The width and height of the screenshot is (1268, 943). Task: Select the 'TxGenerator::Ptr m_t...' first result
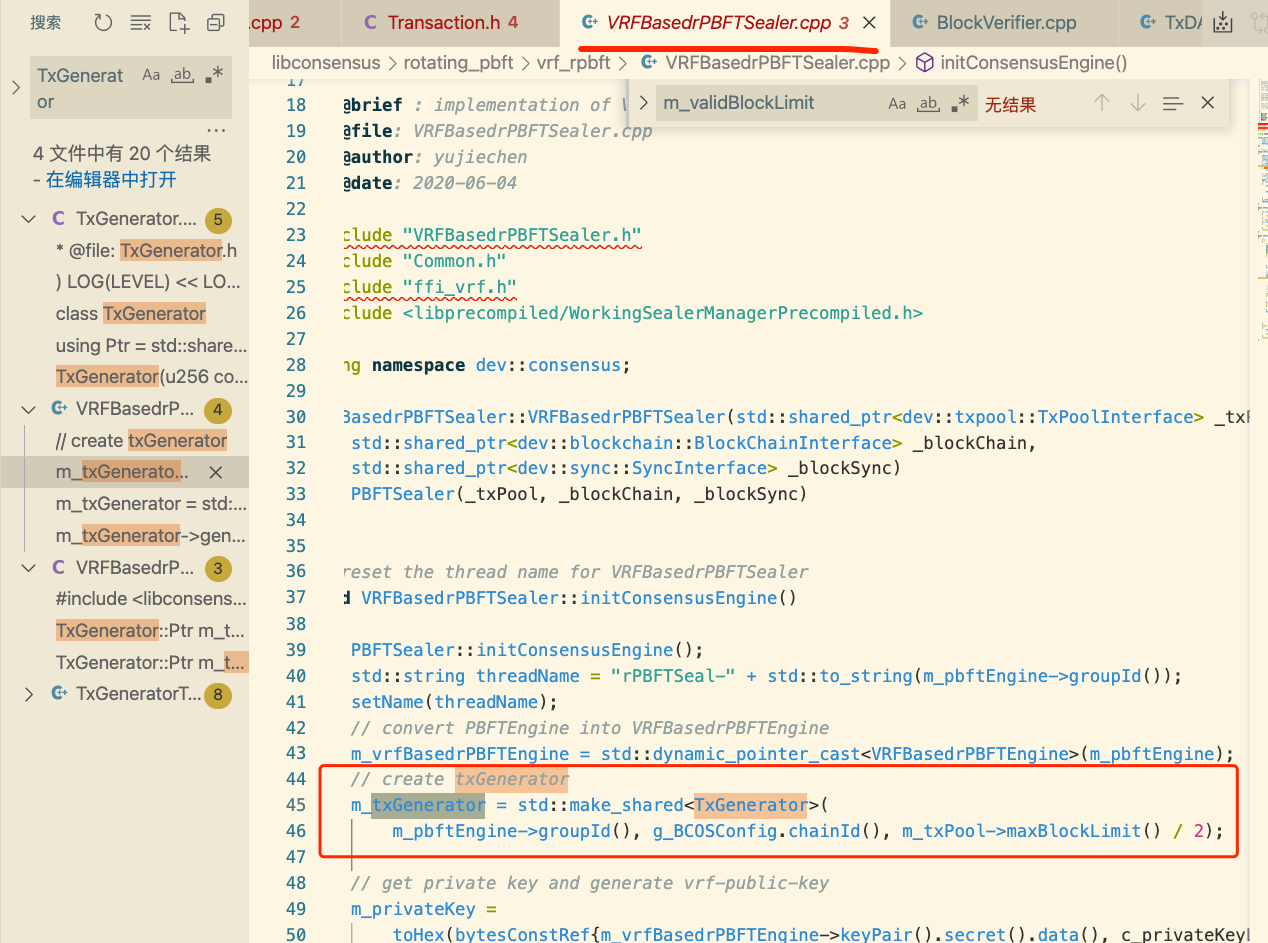(151, 631)
